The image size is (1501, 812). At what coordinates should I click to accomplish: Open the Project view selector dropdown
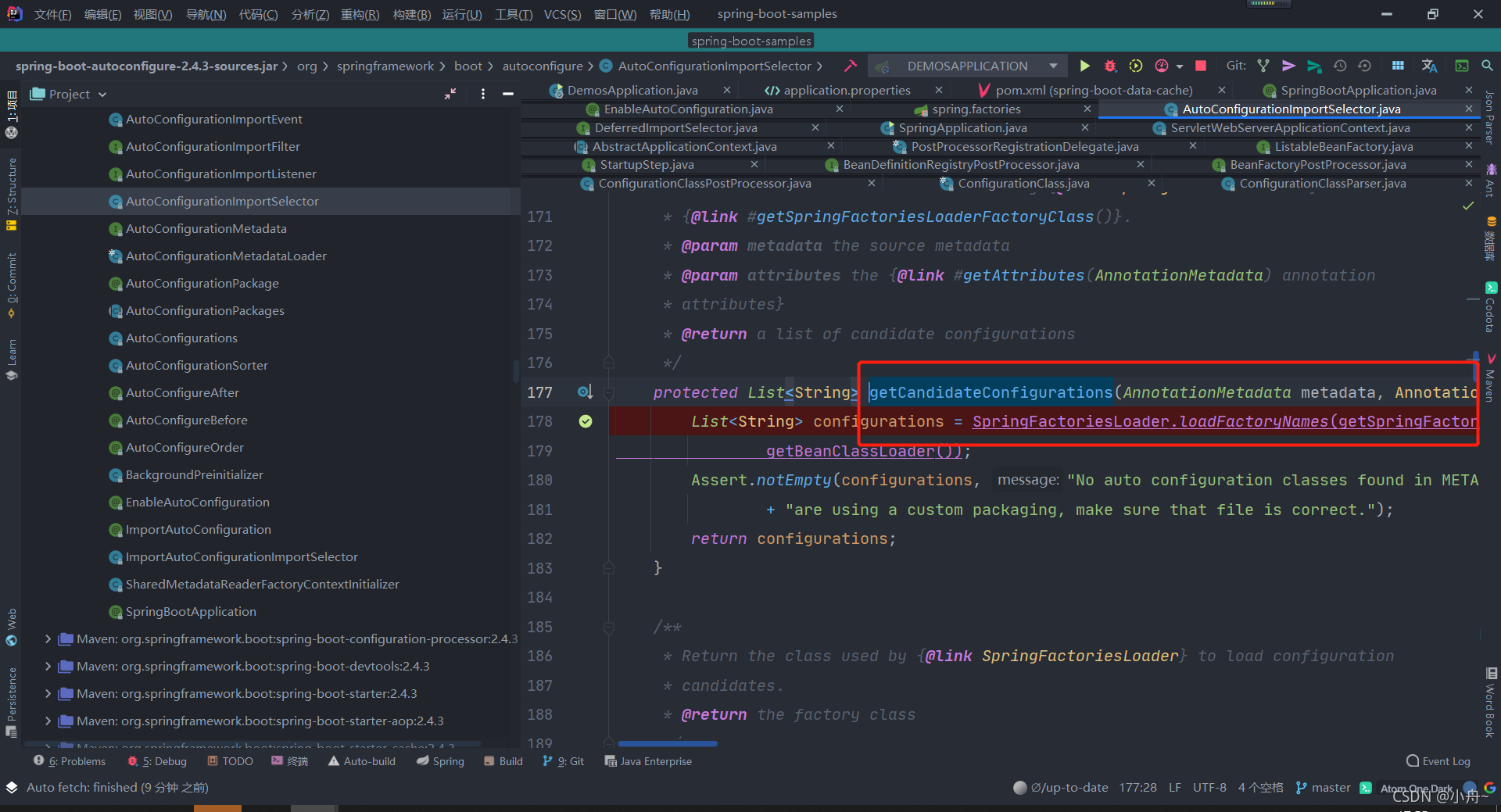[x=69, y=94]
